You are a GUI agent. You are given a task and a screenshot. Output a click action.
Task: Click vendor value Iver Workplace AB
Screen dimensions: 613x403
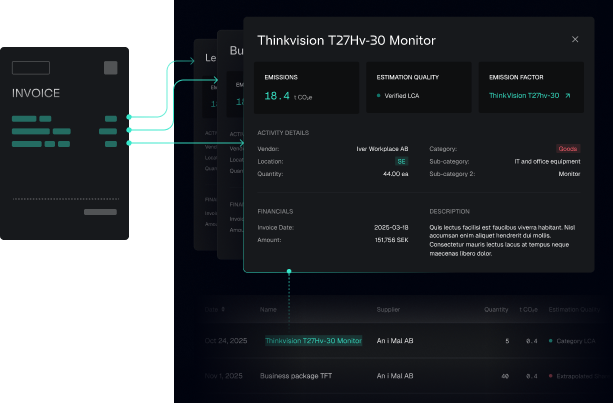coord(382,149)
